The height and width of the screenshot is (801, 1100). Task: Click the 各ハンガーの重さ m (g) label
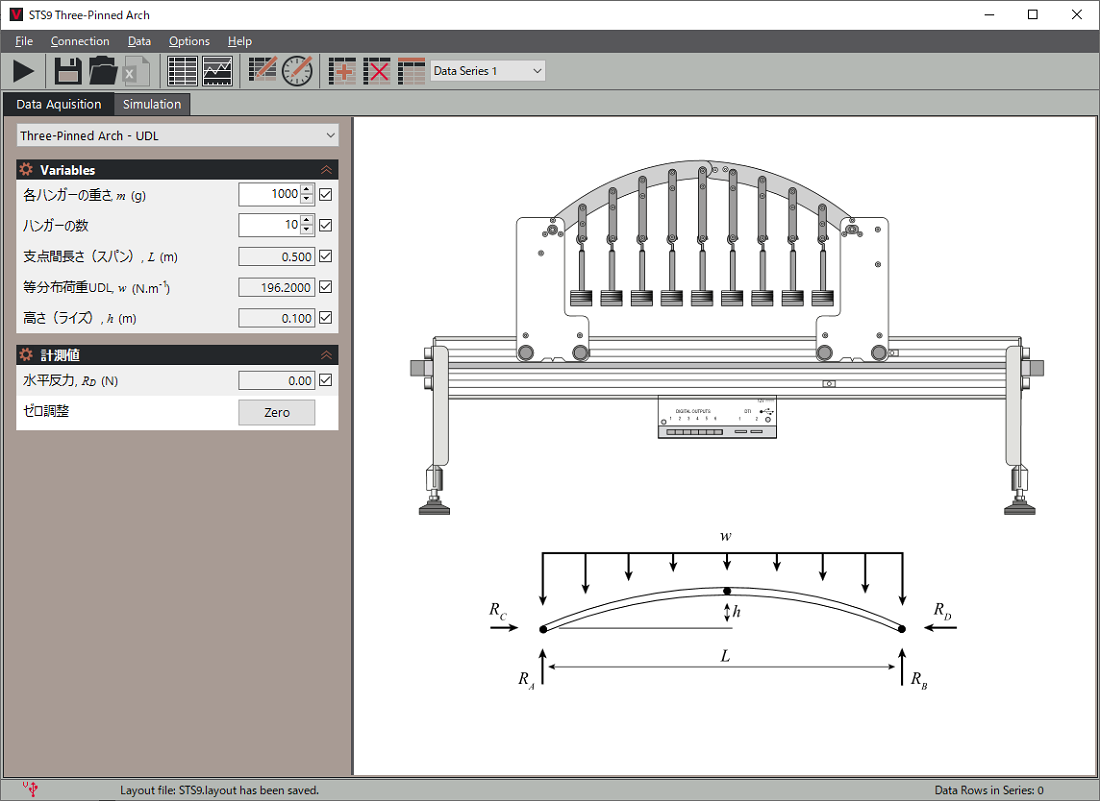click(84, 195)
